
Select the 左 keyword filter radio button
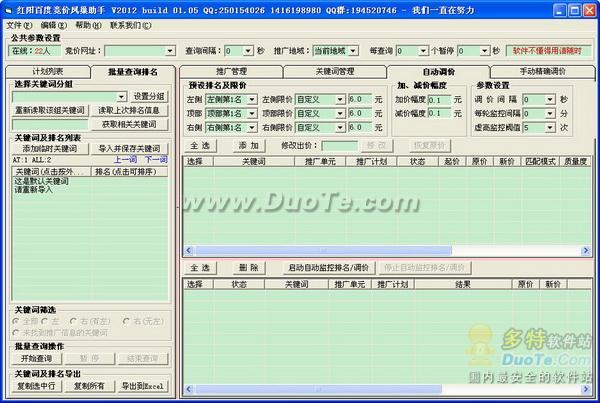tap(45, 322)
